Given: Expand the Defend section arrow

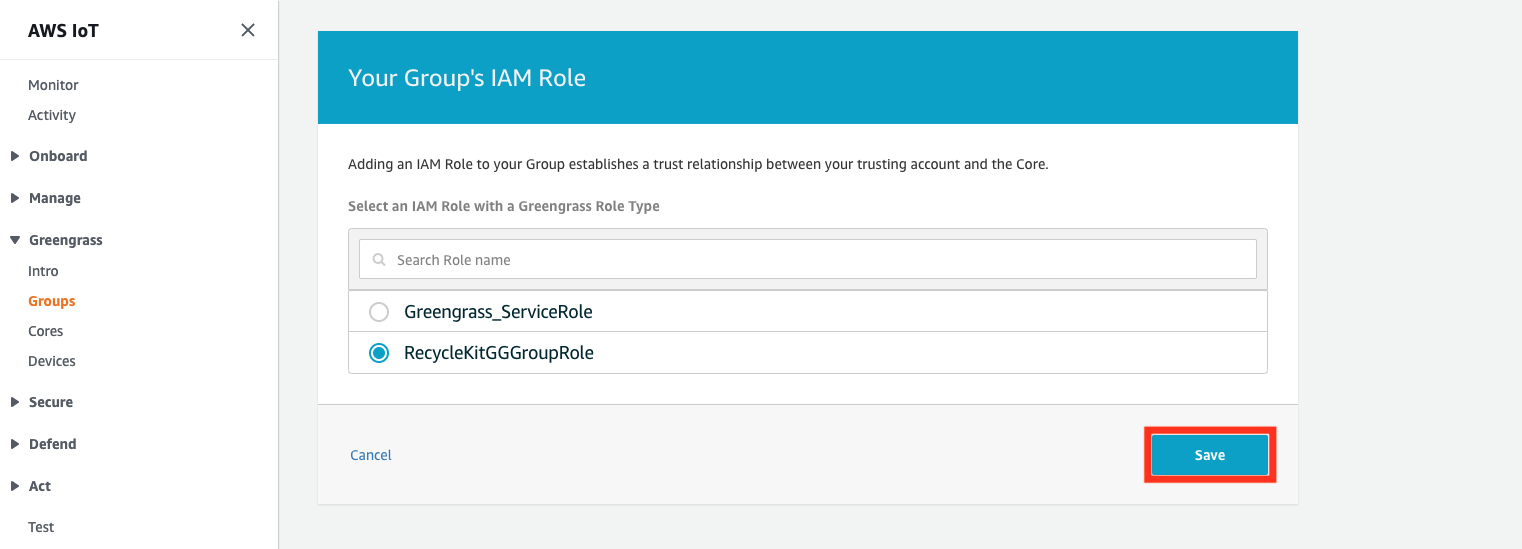Looking at the screenshot, I should pos(15,444).
